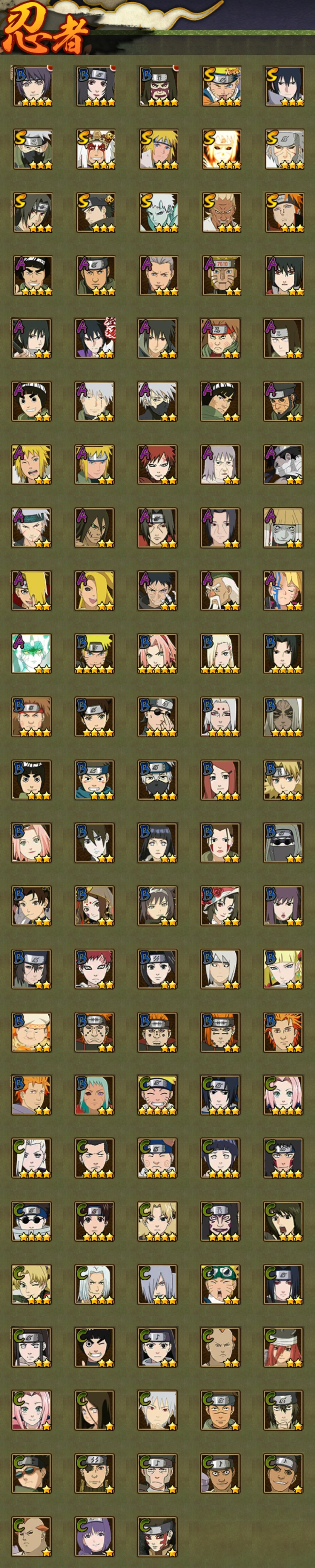Select the A-rank red-haired Gaara portrait
The width and height of the screenshot is (315, 1568).
coord(157,465)
